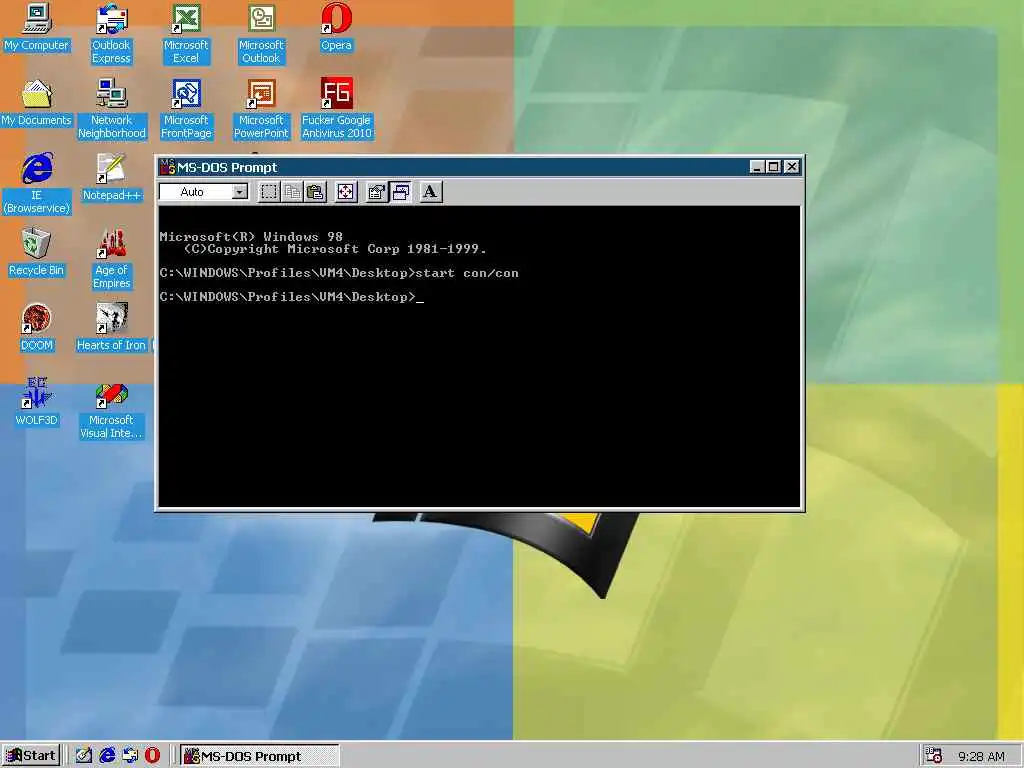Select Microsoft Excel desktop shortcut
Image resolution: width=1024 pixels, height=768 pixels.
coord(186,34)
